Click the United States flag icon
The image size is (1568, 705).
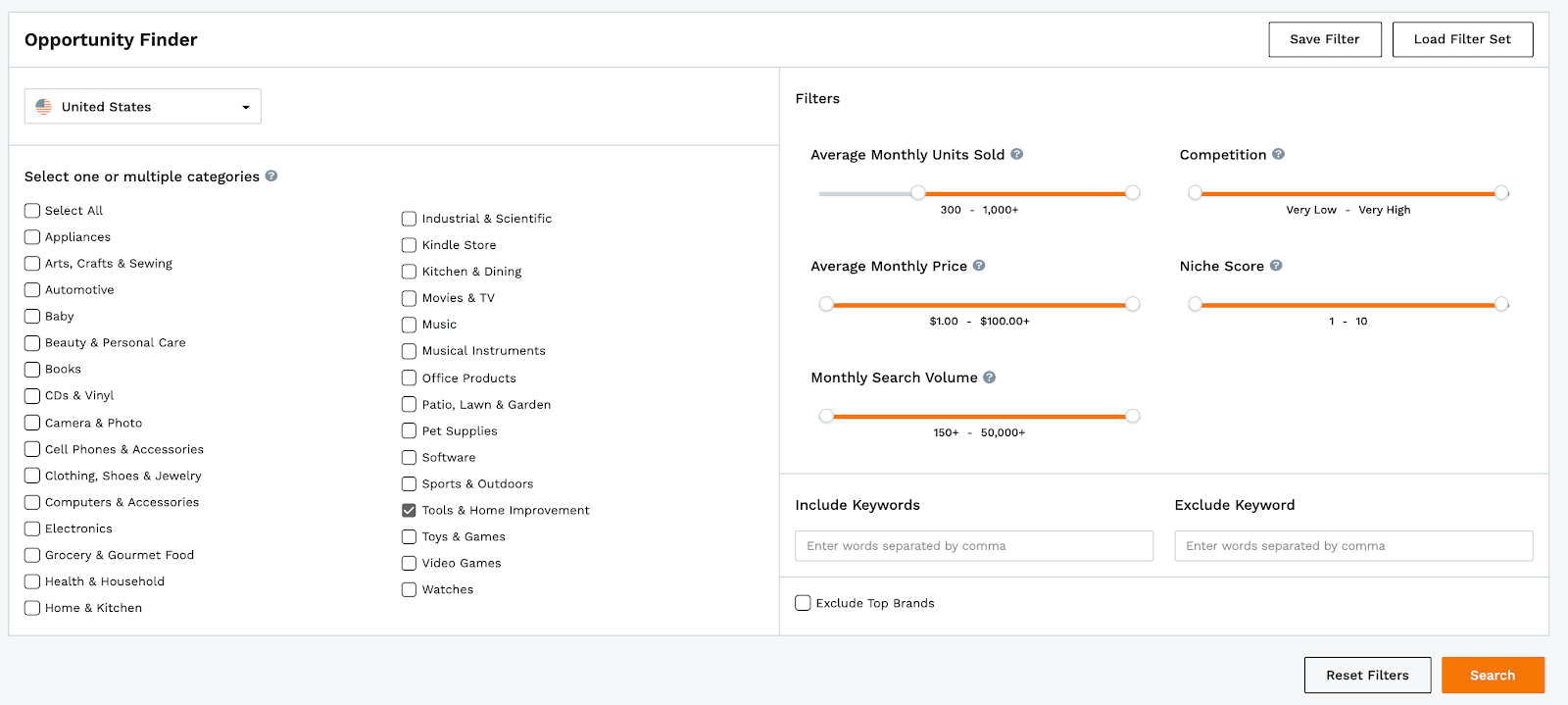[x=44, y=107]
